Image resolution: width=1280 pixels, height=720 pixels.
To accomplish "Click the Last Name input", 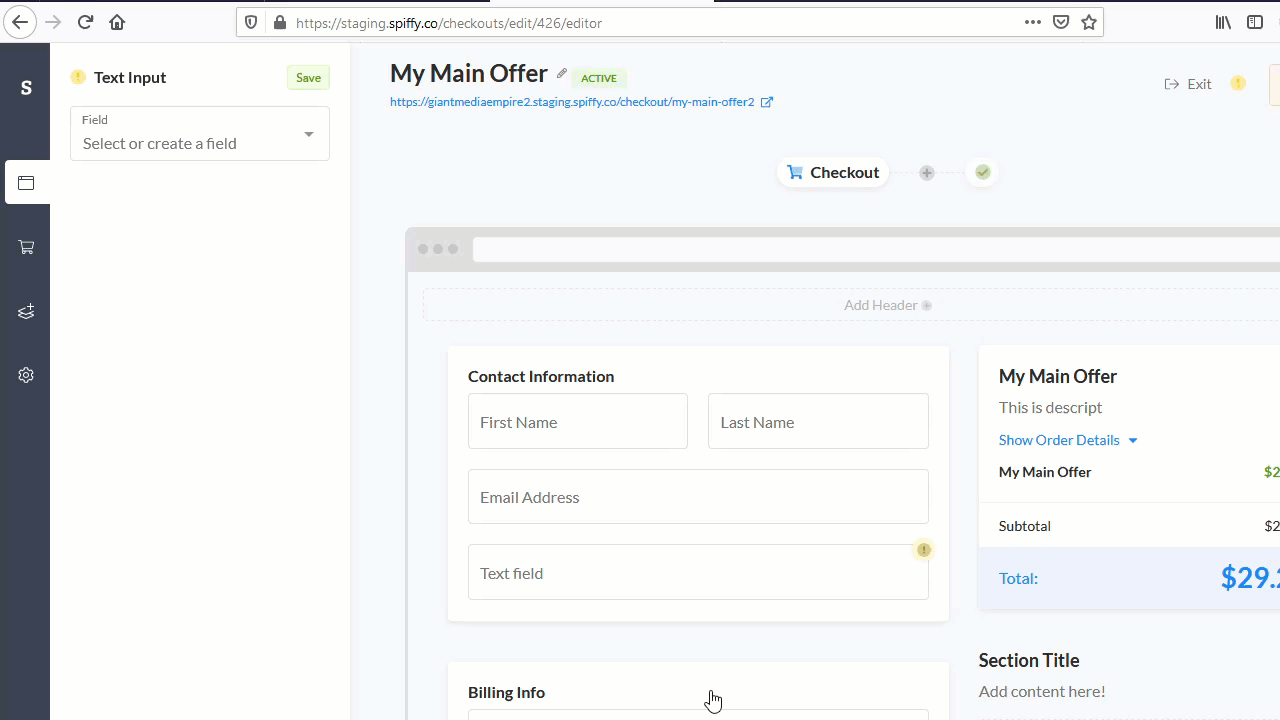I will click(x=818, y=421).
